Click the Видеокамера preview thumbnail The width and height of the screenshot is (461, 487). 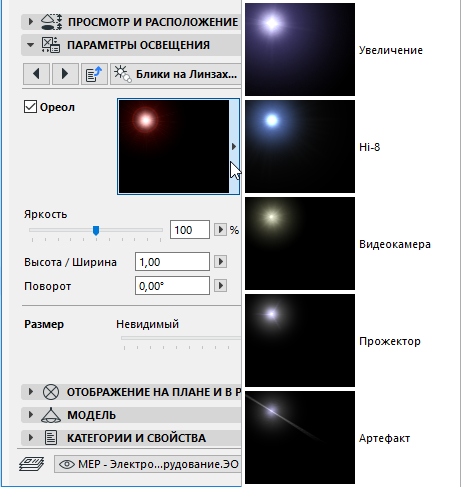(x=300, y=243)
